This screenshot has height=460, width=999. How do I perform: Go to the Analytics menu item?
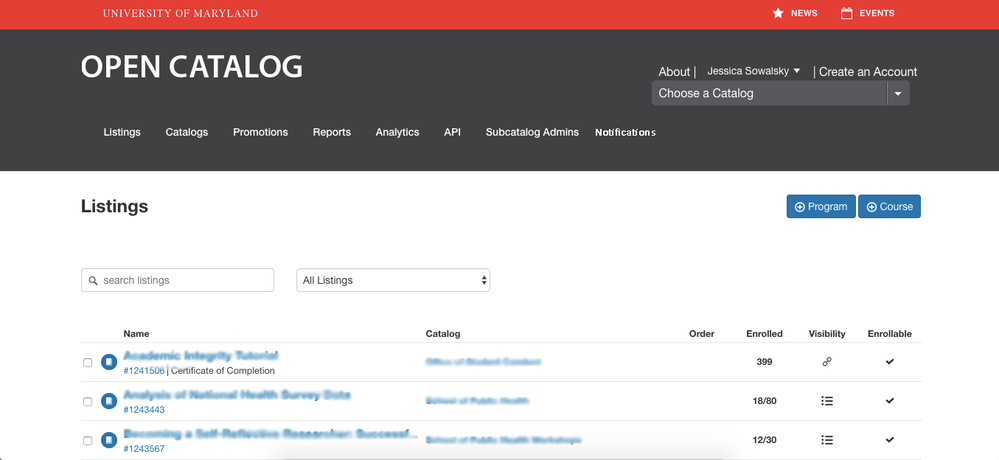397,132
